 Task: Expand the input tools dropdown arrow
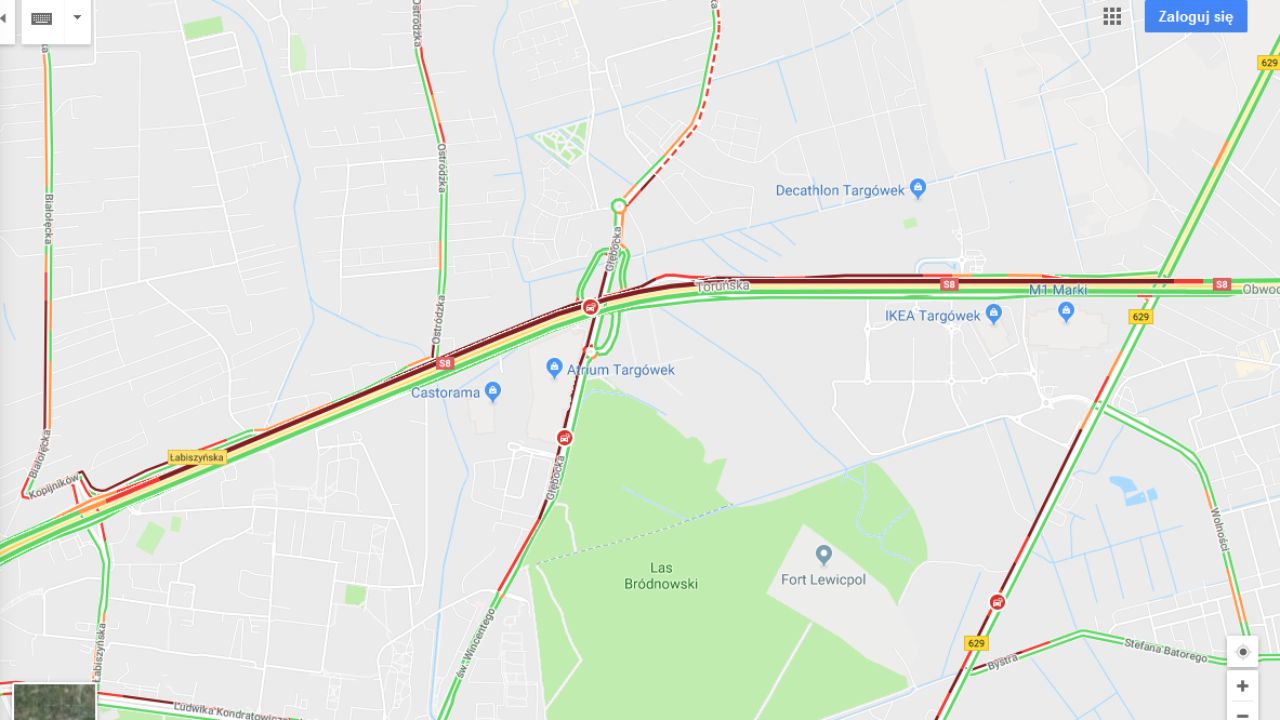(78, 18)
